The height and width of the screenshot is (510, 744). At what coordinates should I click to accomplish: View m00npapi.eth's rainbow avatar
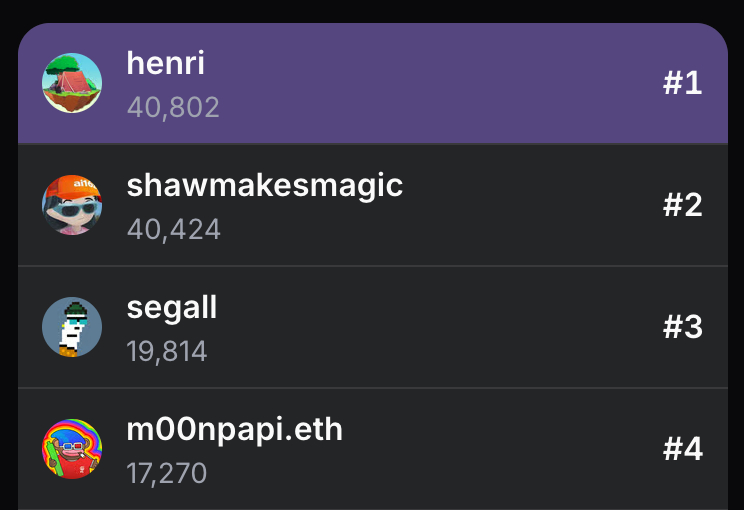[x=72, y=449]
